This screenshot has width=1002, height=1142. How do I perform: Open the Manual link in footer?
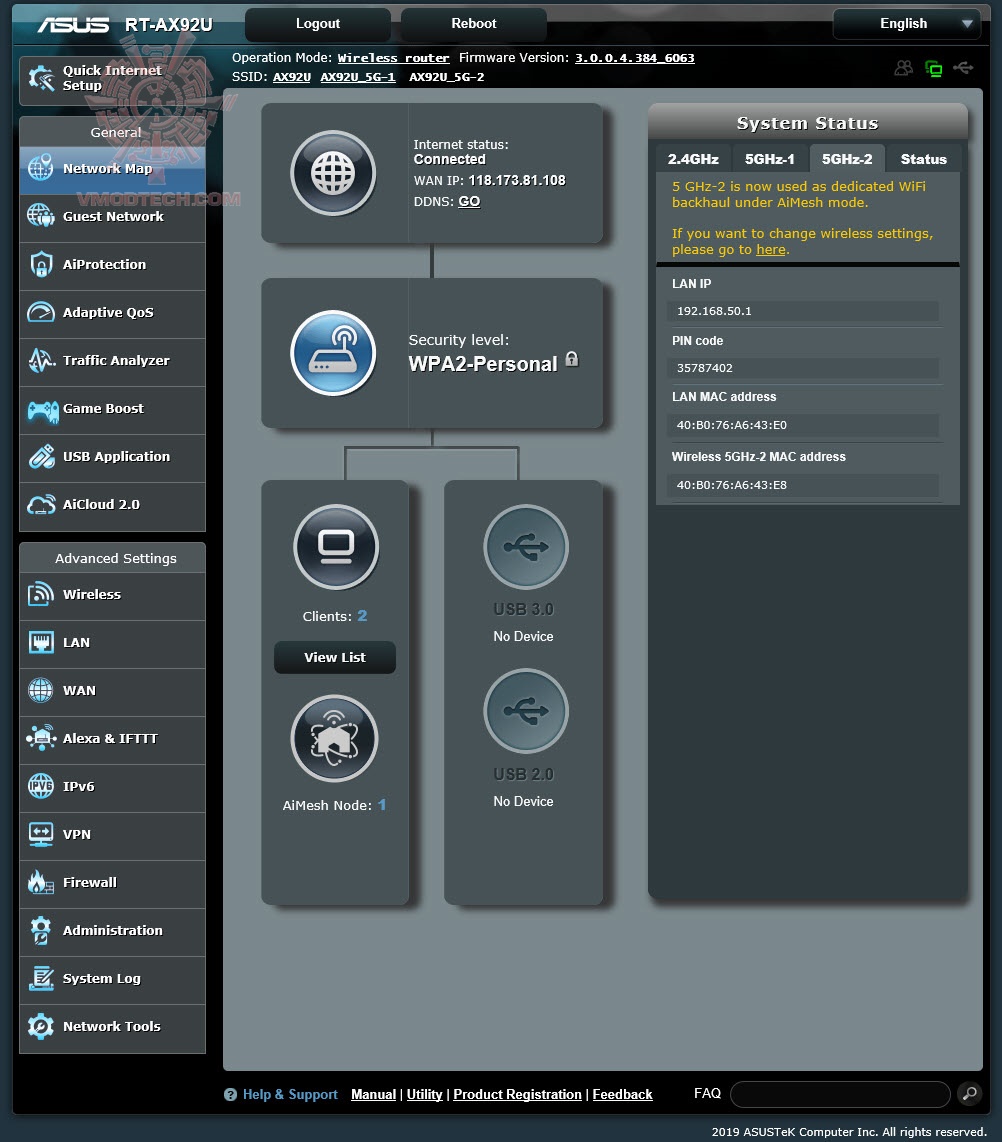pyautogui.click(x=374, y=1095)
